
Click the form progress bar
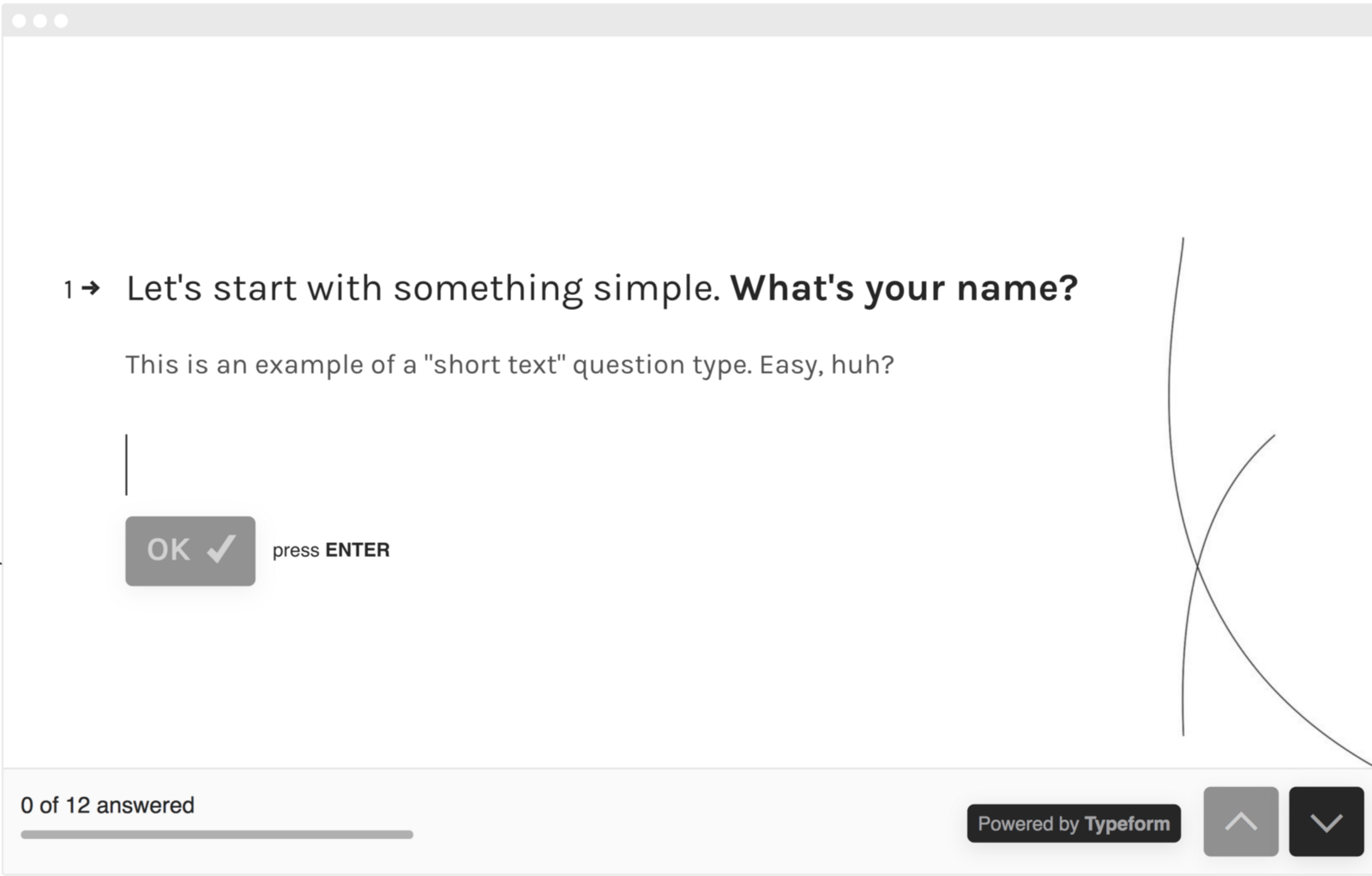(217, 834)
